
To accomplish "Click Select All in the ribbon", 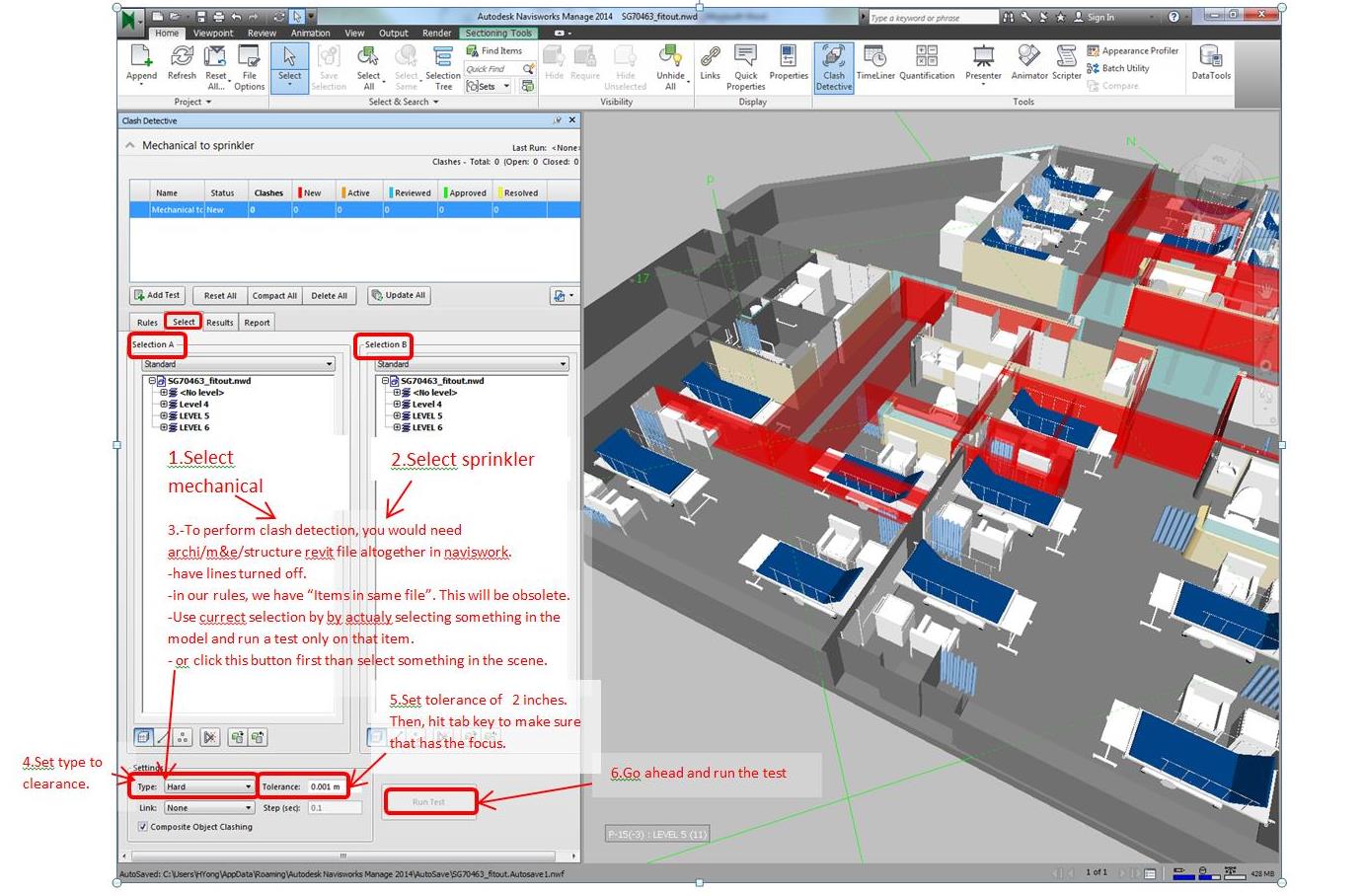I will click(368, 66).
